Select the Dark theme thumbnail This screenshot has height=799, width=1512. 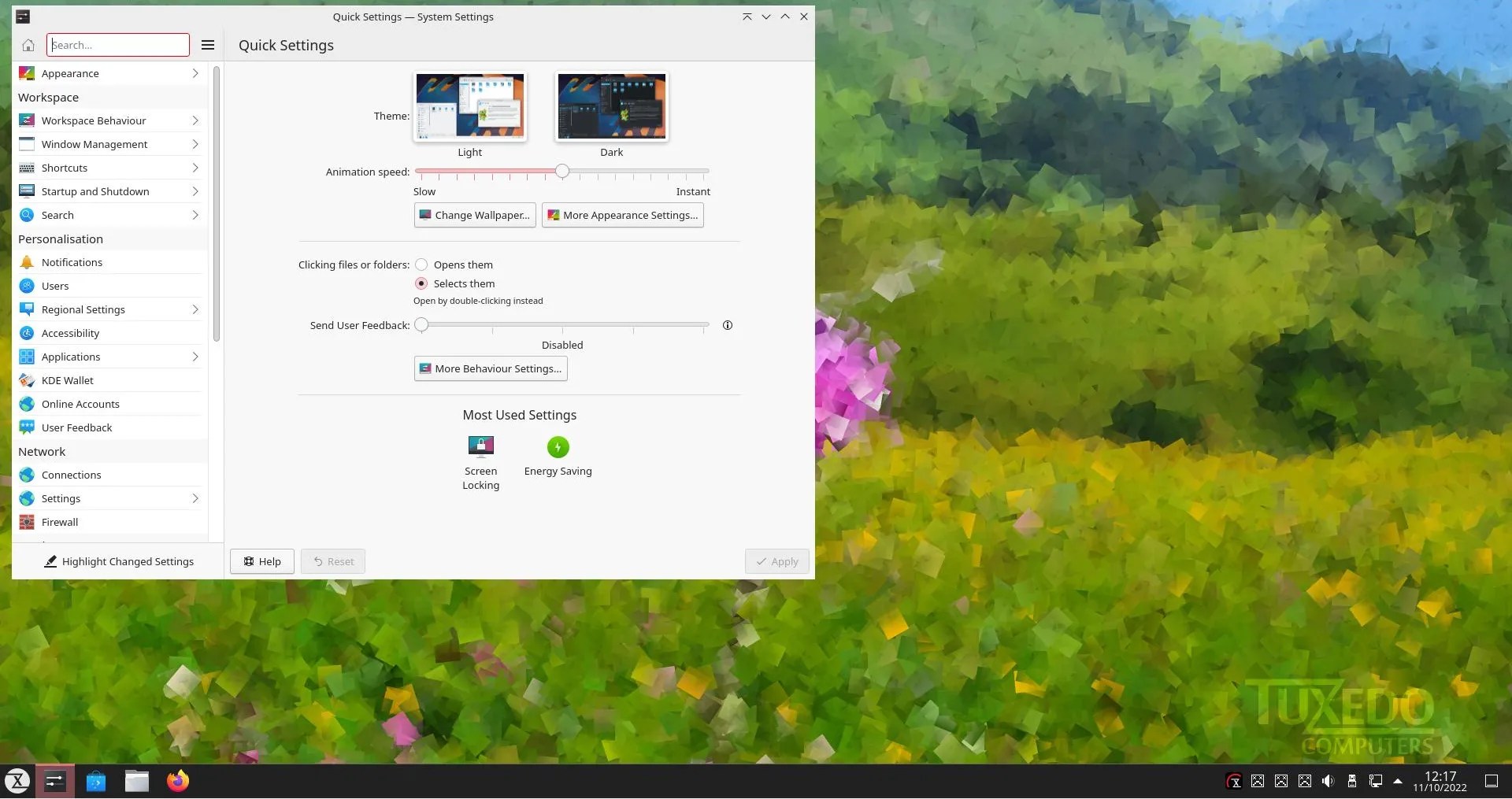pos(612,106)
